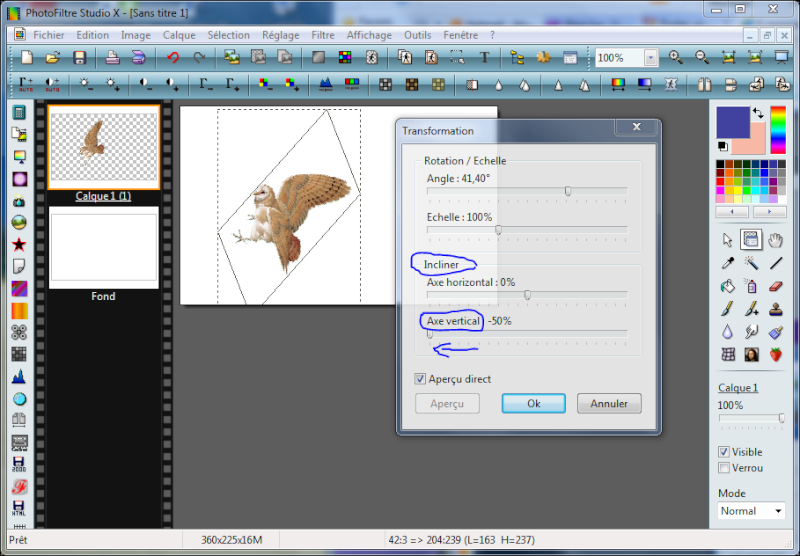Screen dimensions: 800x556
Task: Undo the last action with the red arrow
Action: (x=173, y=58)
